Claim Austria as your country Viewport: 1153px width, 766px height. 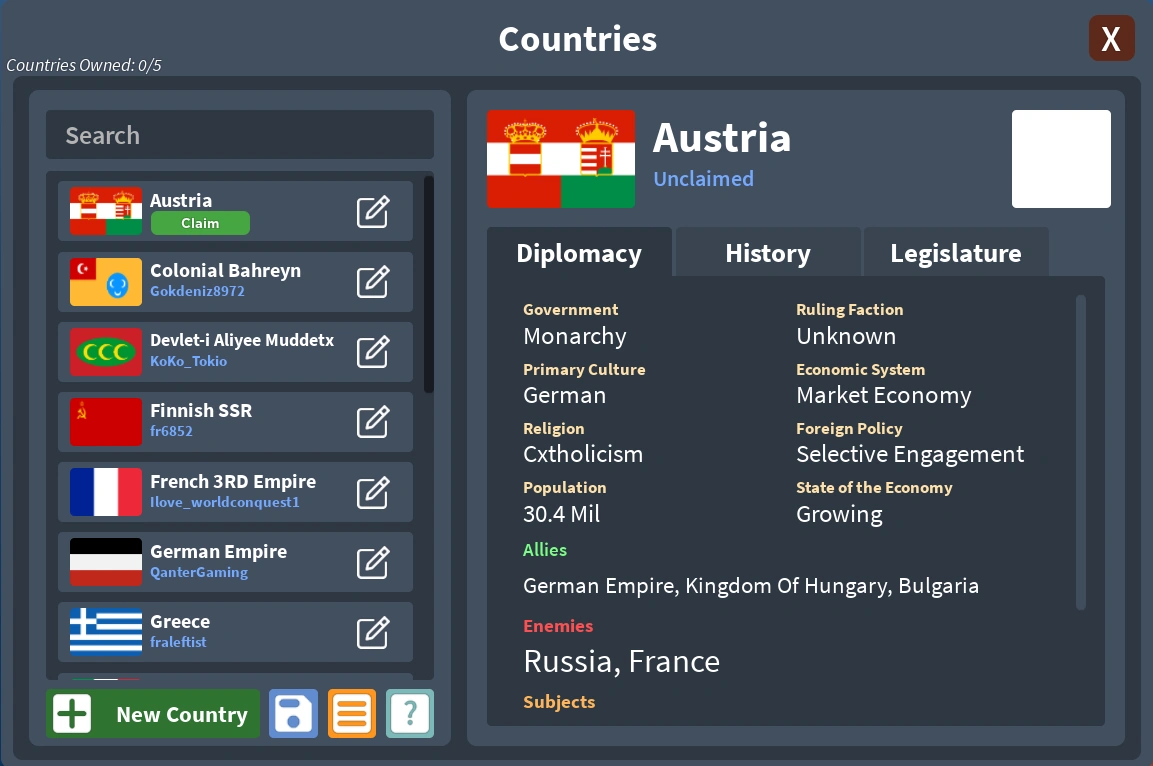tap(200, 223)
